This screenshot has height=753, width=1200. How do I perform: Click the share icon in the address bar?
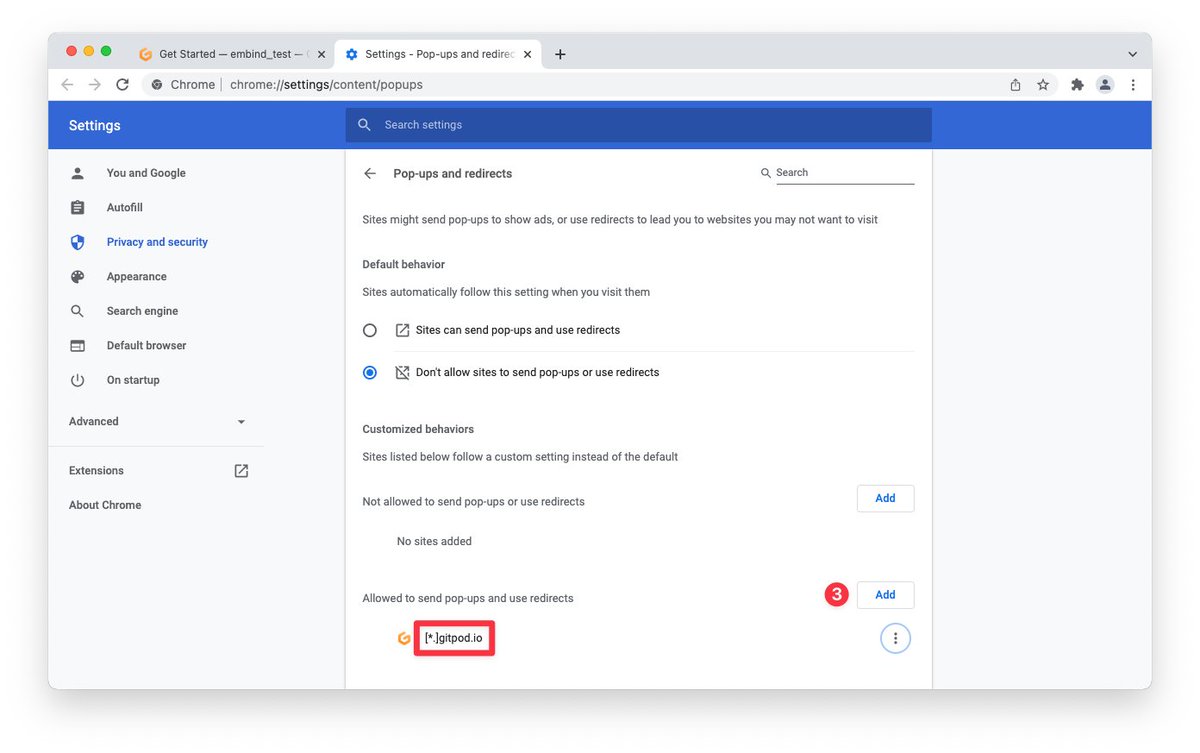tap(1014, 85)
